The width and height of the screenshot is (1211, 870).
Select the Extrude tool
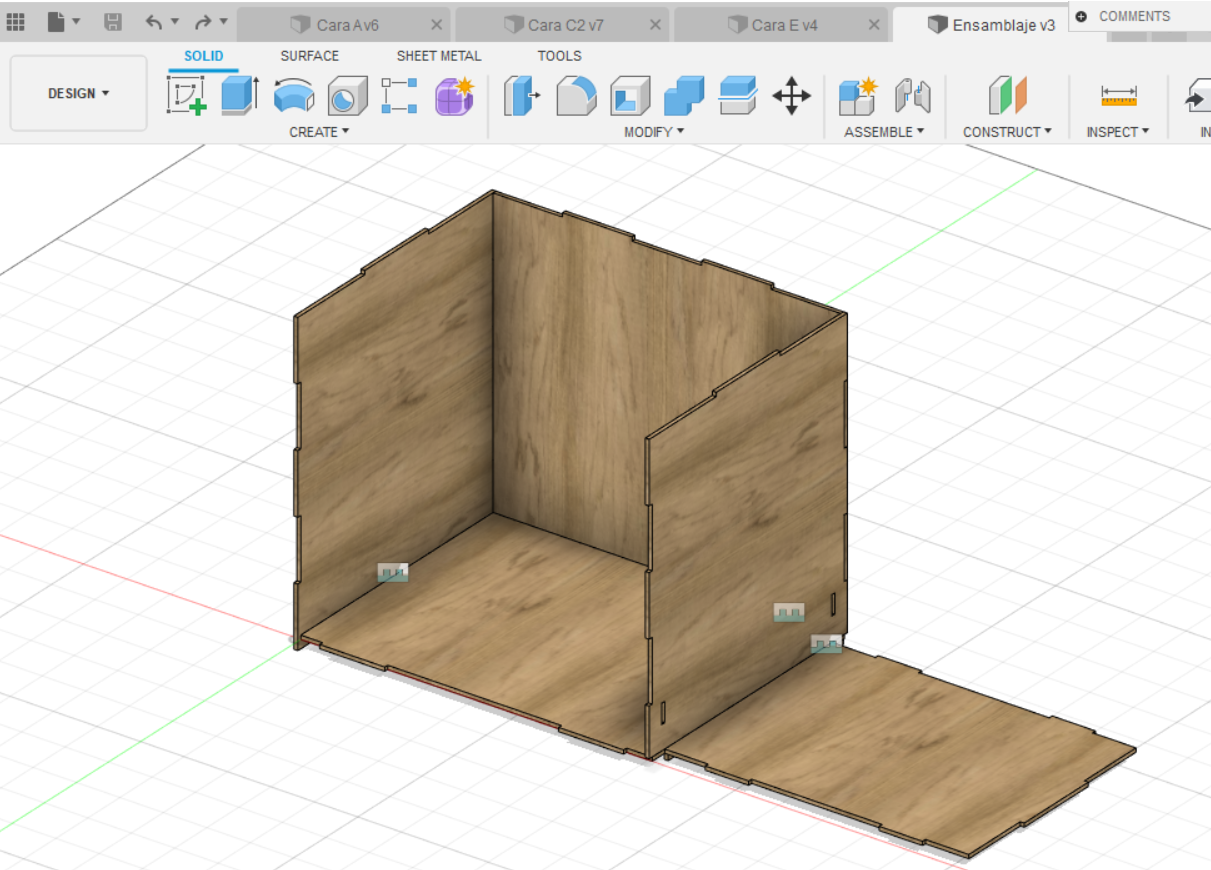point(239,96)
